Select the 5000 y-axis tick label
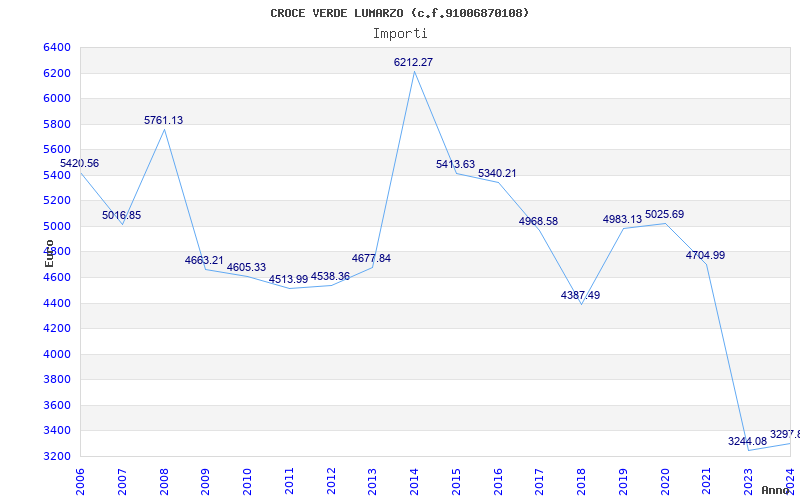 coord(57,226)
